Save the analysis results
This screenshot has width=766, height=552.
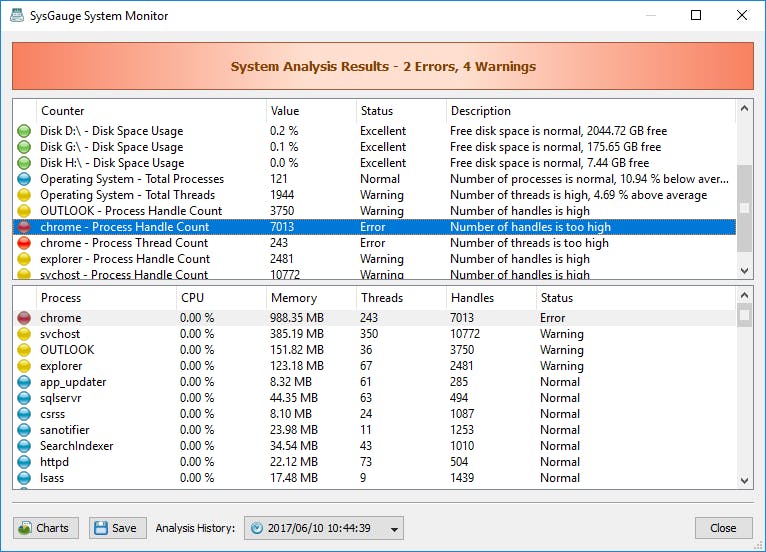click(118, 528)
